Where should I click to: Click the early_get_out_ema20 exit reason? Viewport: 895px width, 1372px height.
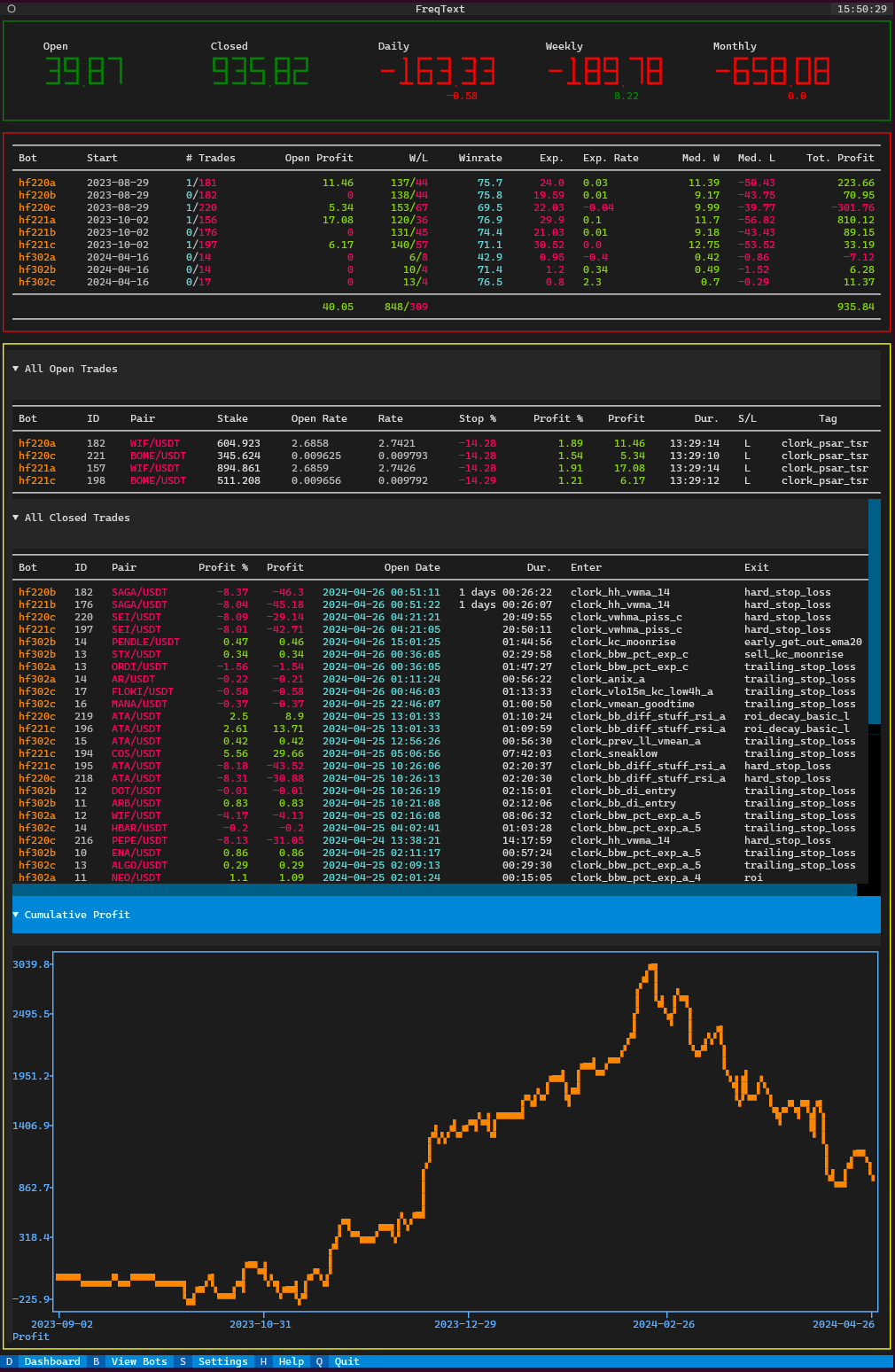(x=803, y=642)
